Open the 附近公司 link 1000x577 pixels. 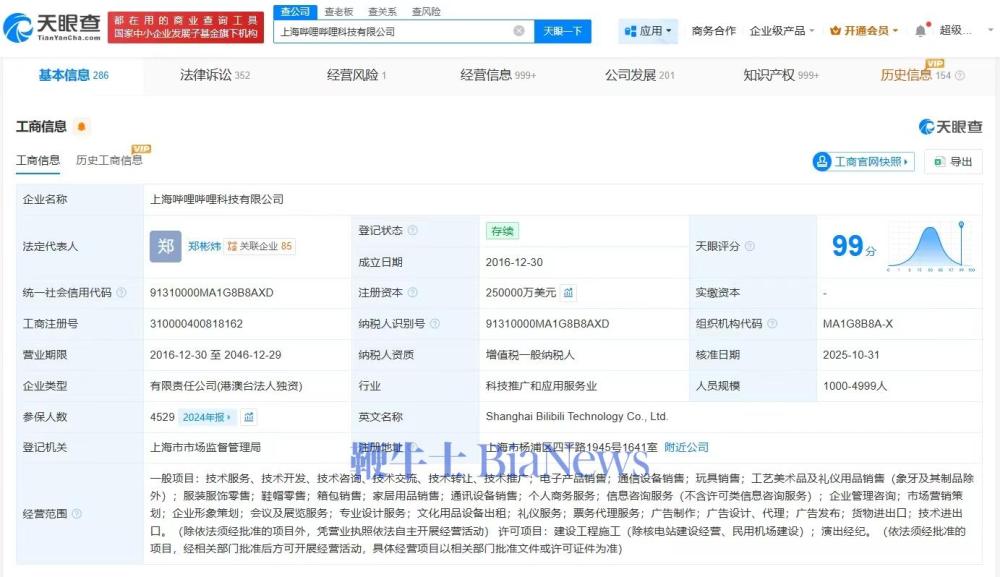(x=686, y=447)
